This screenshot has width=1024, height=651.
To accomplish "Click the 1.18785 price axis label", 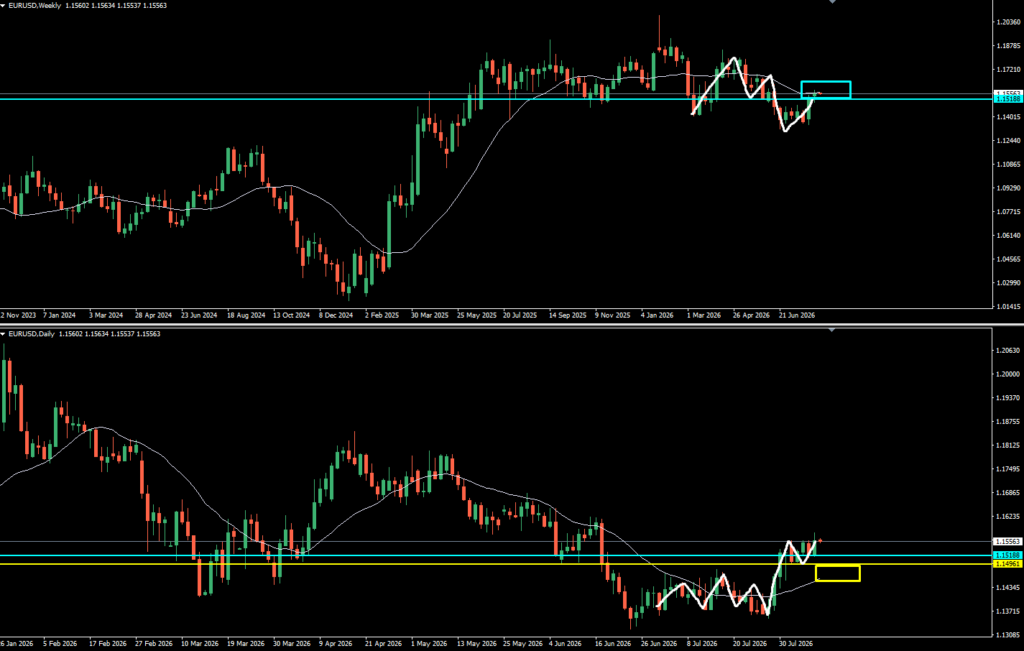I will coord(1008,46).
